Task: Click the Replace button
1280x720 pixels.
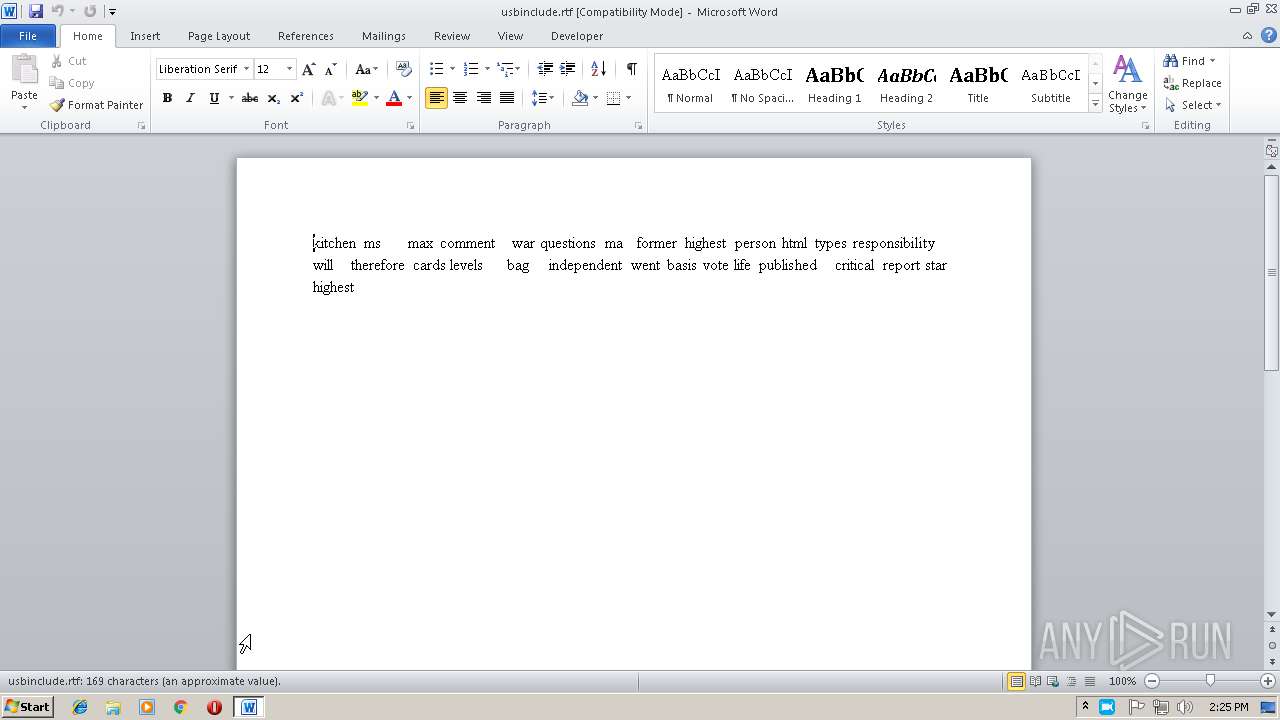Action: click(1192, 83)
